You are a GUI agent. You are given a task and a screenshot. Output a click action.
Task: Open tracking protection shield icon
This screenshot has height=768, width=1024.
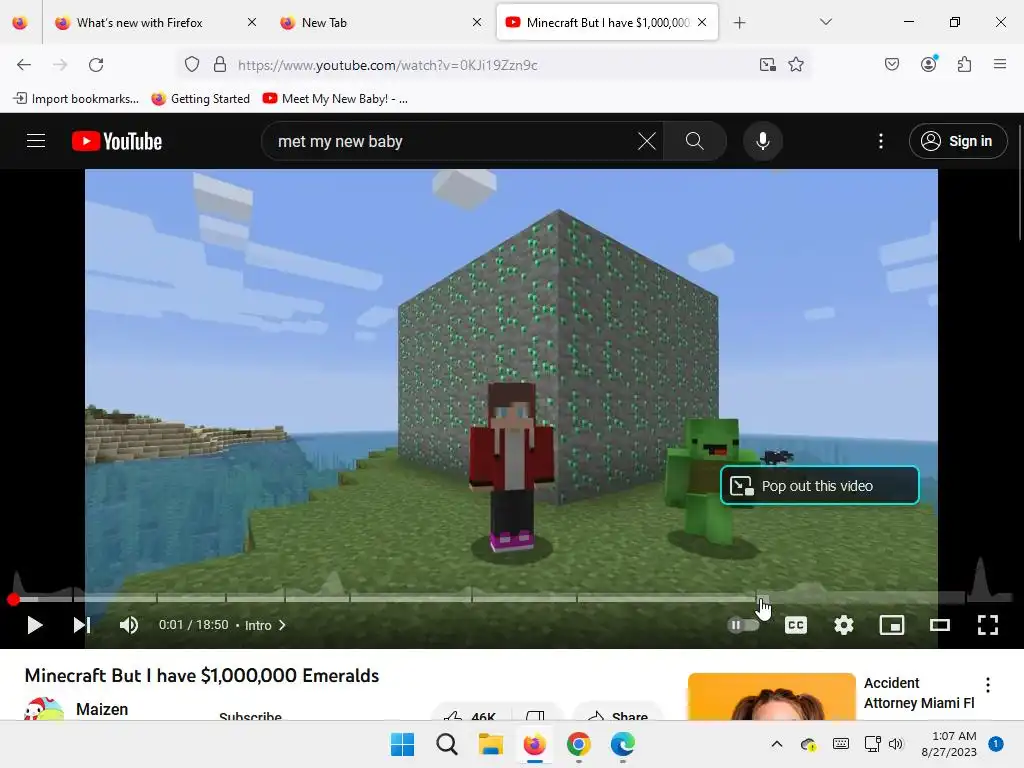191,65
